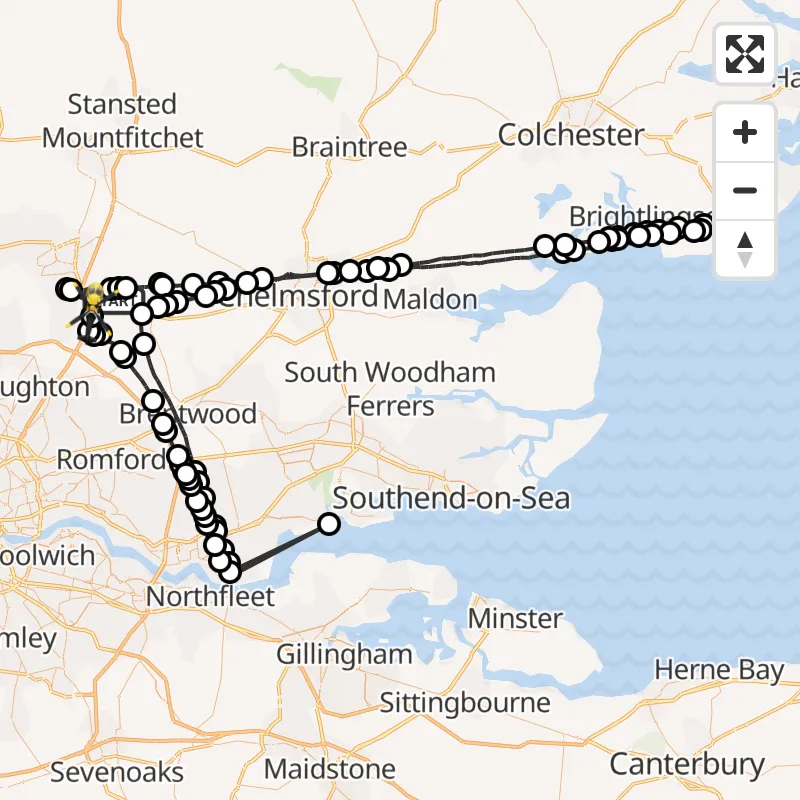
Task: Click the yellow helicopter icon
Action: 93,296
